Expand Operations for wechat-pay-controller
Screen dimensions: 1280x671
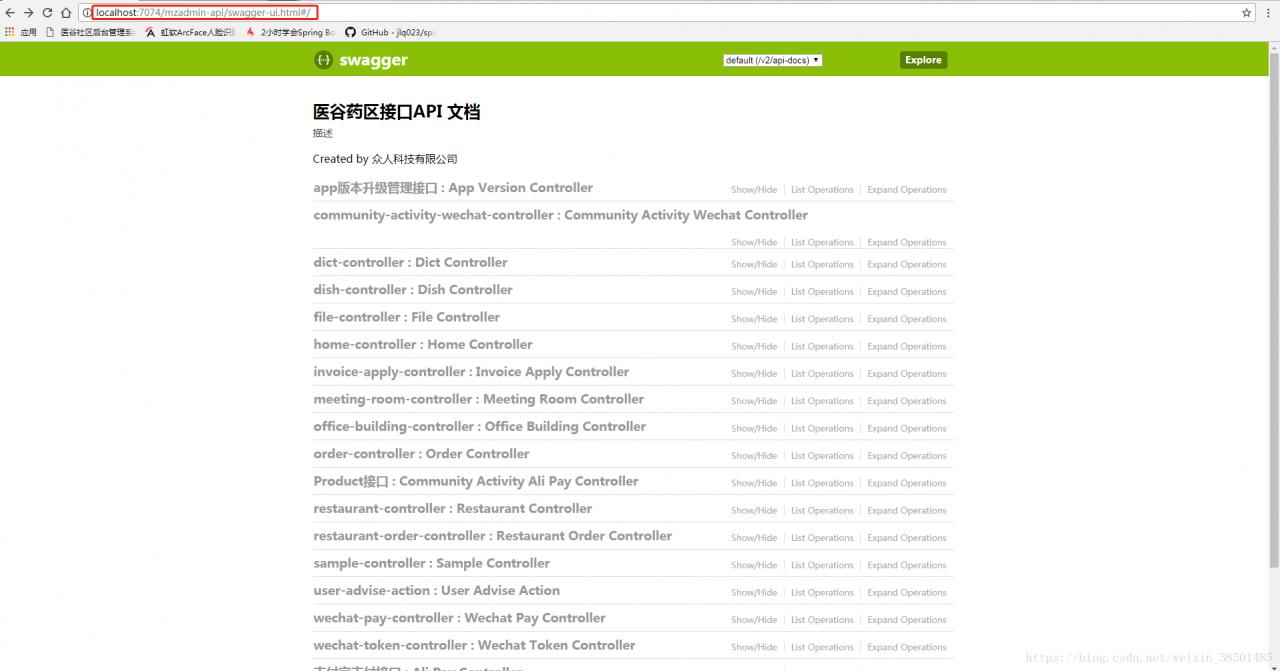tap(907, 620)
